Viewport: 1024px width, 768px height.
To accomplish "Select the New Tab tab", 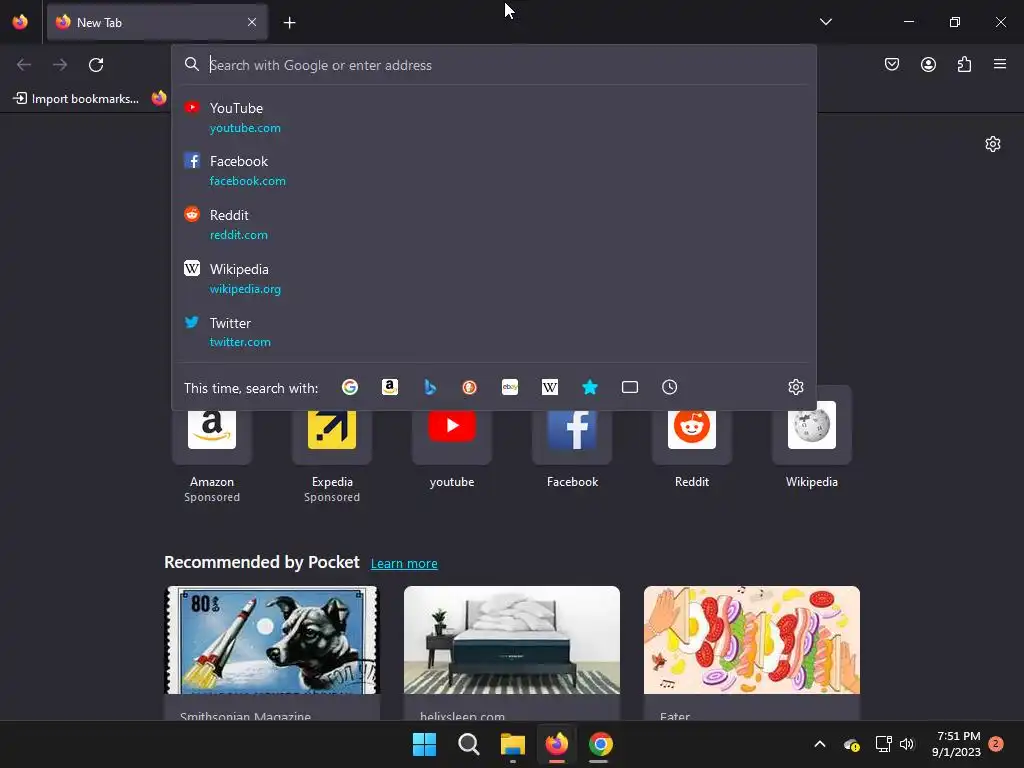I will (x=157, y=22).
